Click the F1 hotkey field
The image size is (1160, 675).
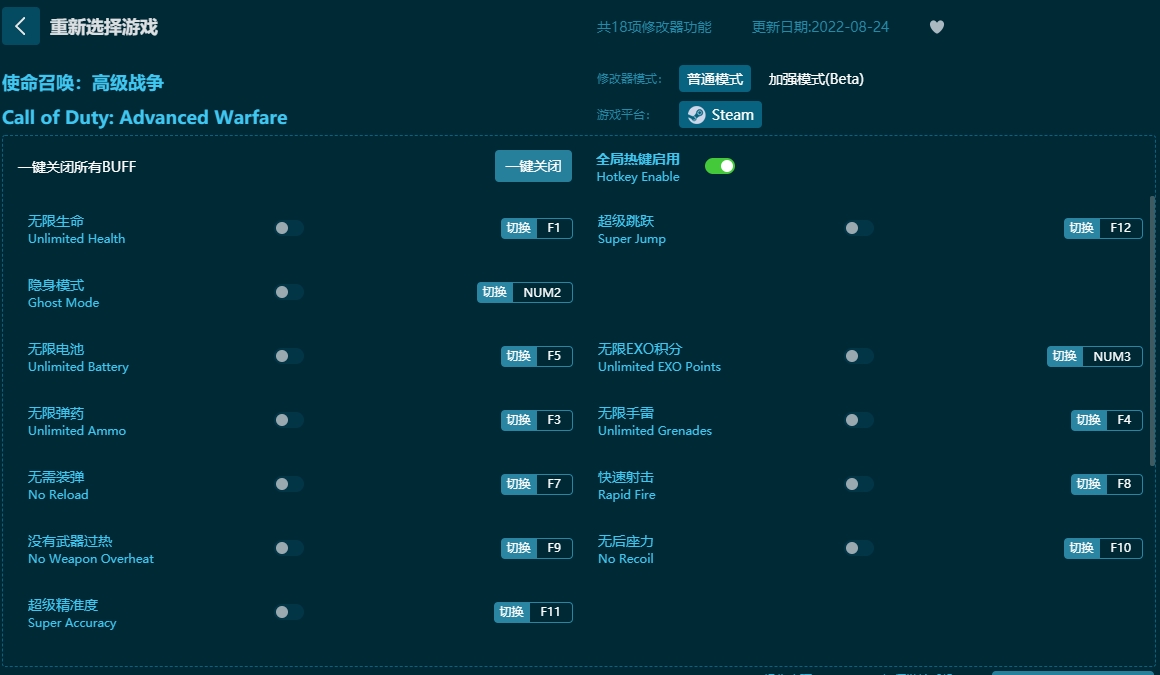[554, 228]
